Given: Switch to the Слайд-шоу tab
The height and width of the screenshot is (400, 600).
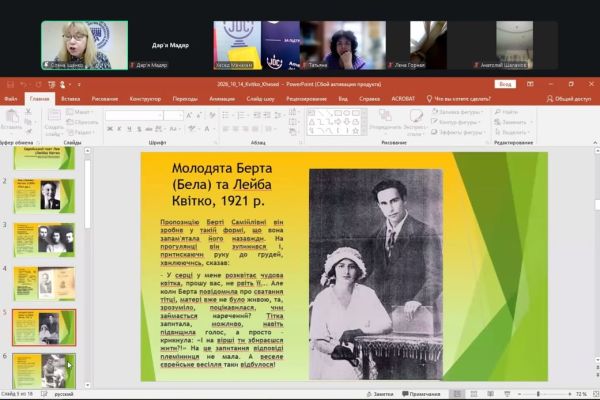Looking at the screenshot, I should click(x=260, y=99).
